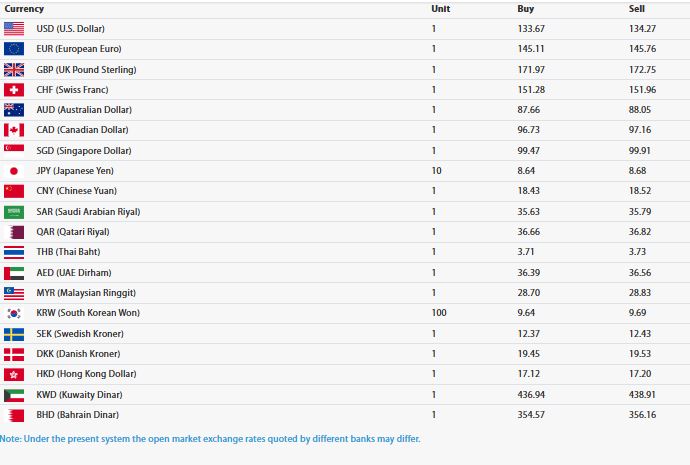Click the Sell column header
The width and height of the screenshot is (690, 465).
tap(637, 9)
